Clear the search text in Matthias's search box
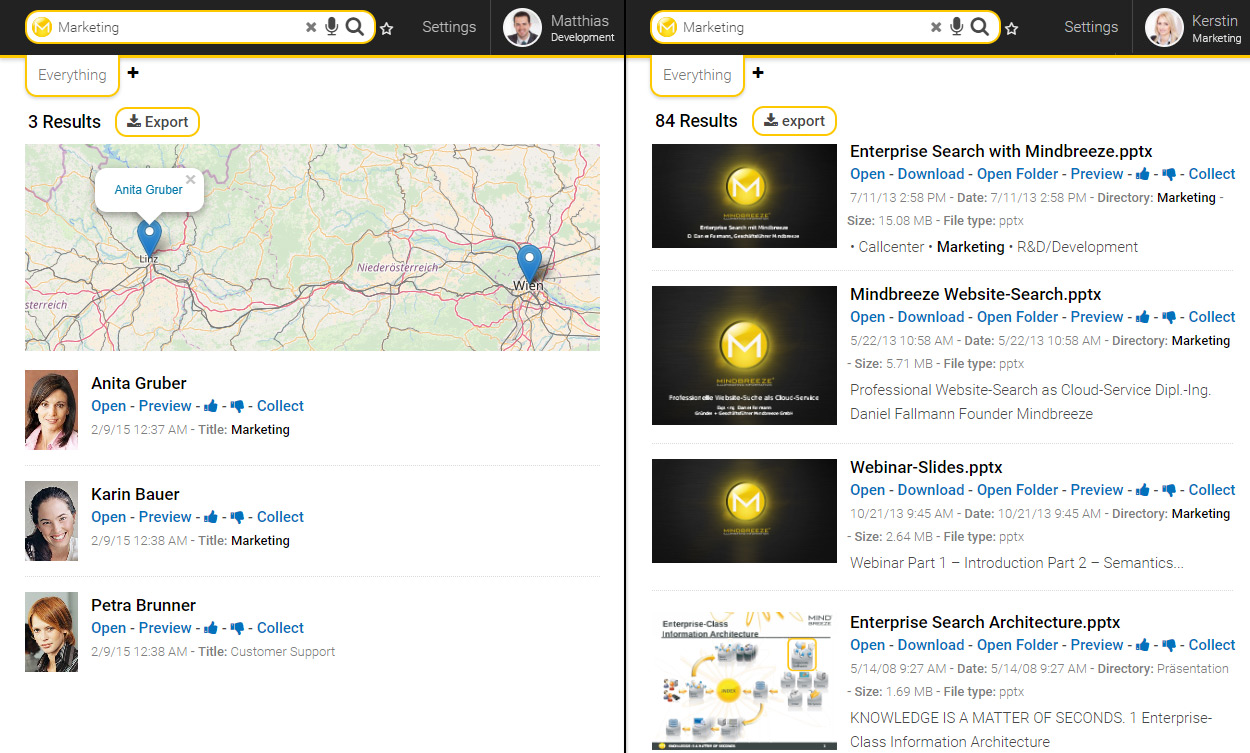The width and height of the screenshot is (1250, 753). [311, 28]
